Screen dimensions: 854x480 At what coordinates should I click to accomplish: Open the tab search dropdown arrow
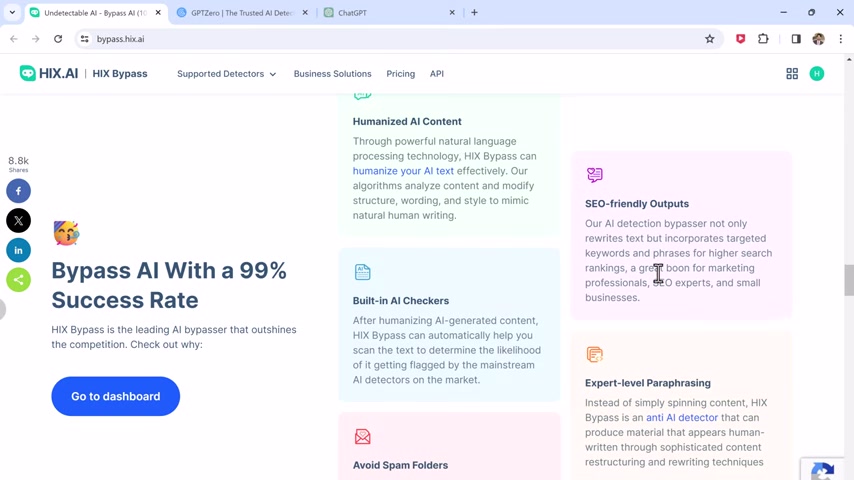point(12,13)
